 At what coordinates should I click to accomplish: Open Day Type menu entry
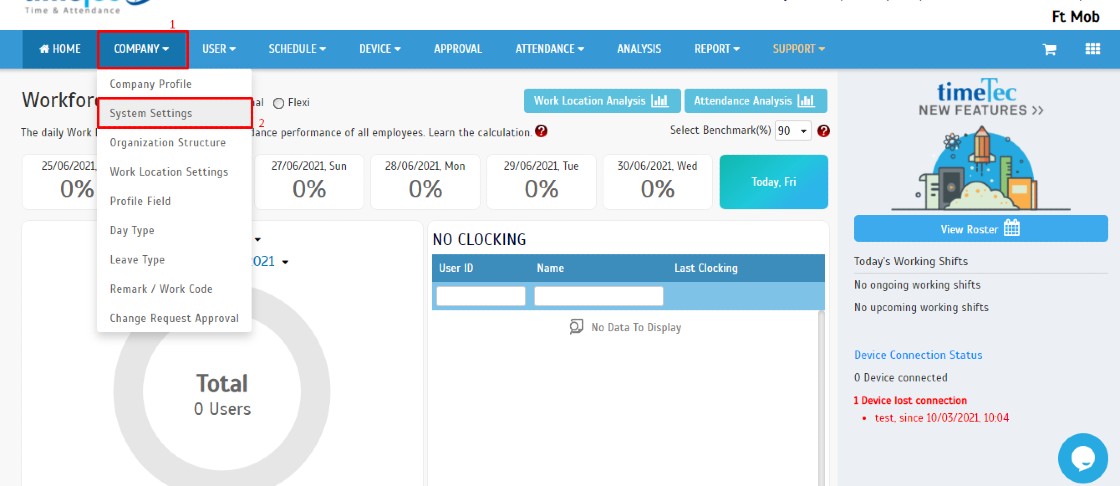tap(174, 230)
